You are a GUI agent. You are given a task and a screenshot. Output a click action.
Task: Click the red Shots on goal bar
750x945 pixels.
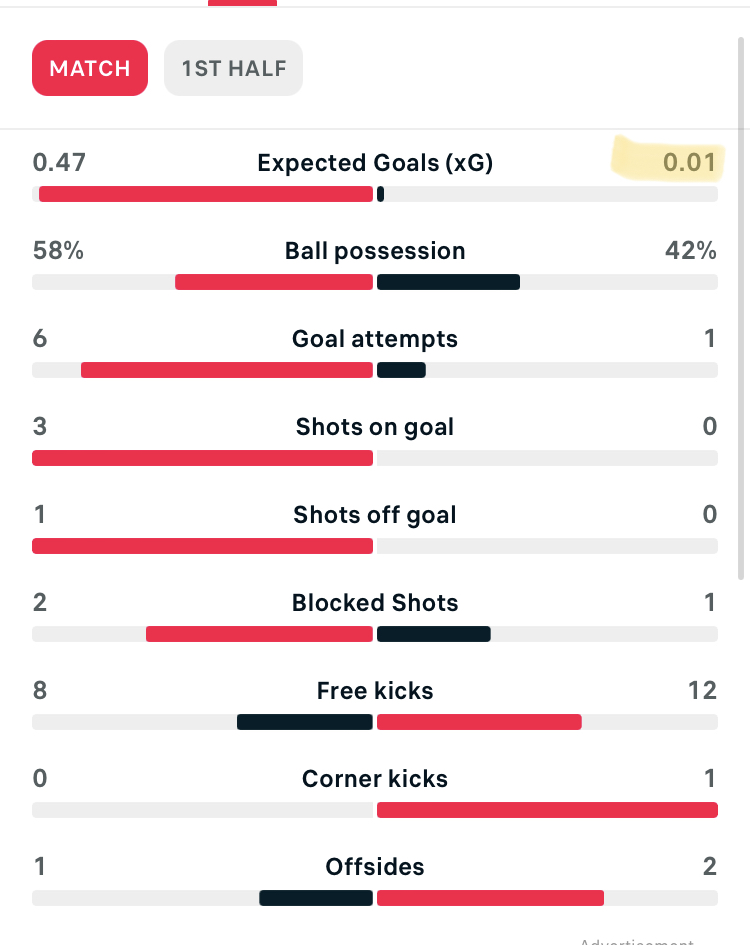pos(203,458)
